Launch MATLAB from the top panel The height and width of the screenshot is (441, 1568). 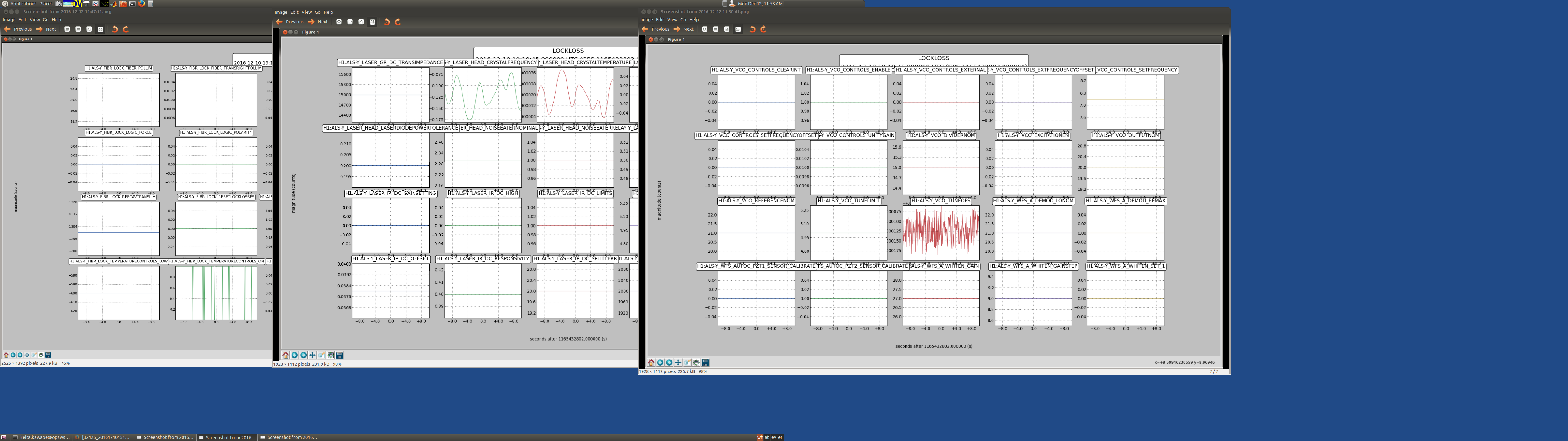pyautogui.click(x=114, y=4)
